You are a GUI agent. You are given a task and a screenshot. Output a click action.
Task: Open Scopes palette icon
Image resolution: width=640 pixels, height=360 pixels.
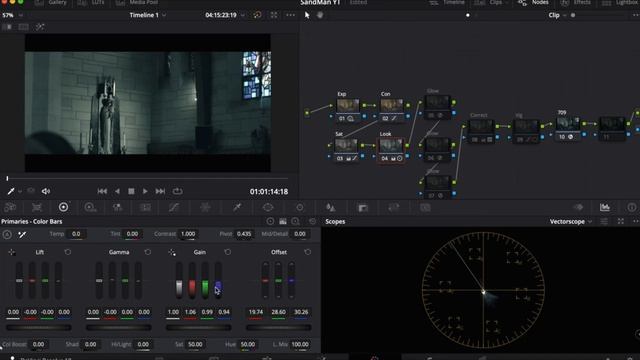point(605,207)
